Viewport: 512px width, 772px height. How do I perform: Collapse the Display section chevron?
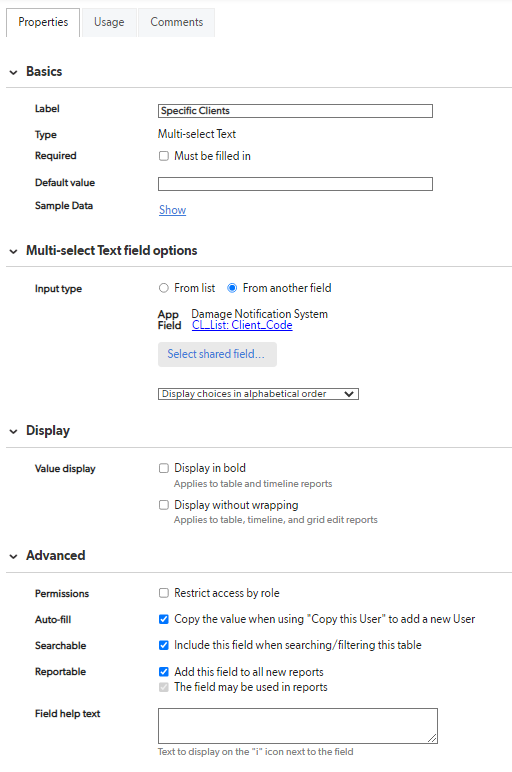[x=13, y=432]
